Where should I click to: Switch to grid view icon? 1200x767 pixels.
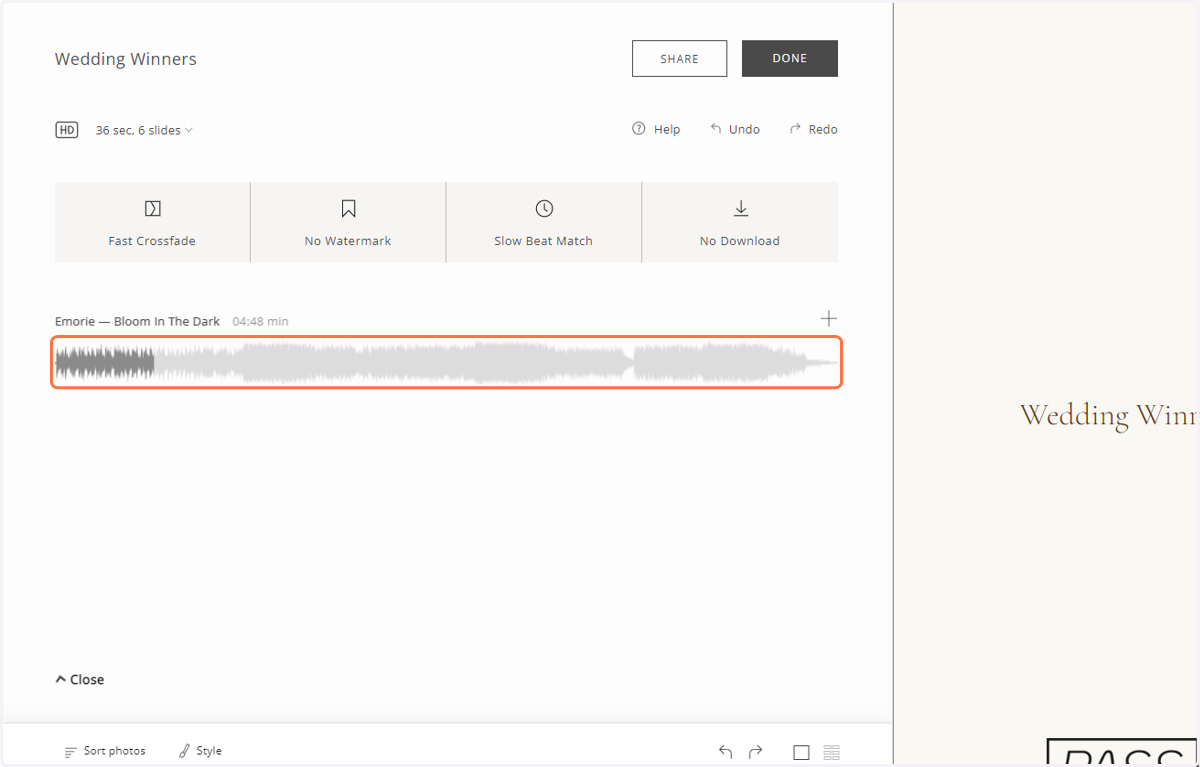coord(832,752)
